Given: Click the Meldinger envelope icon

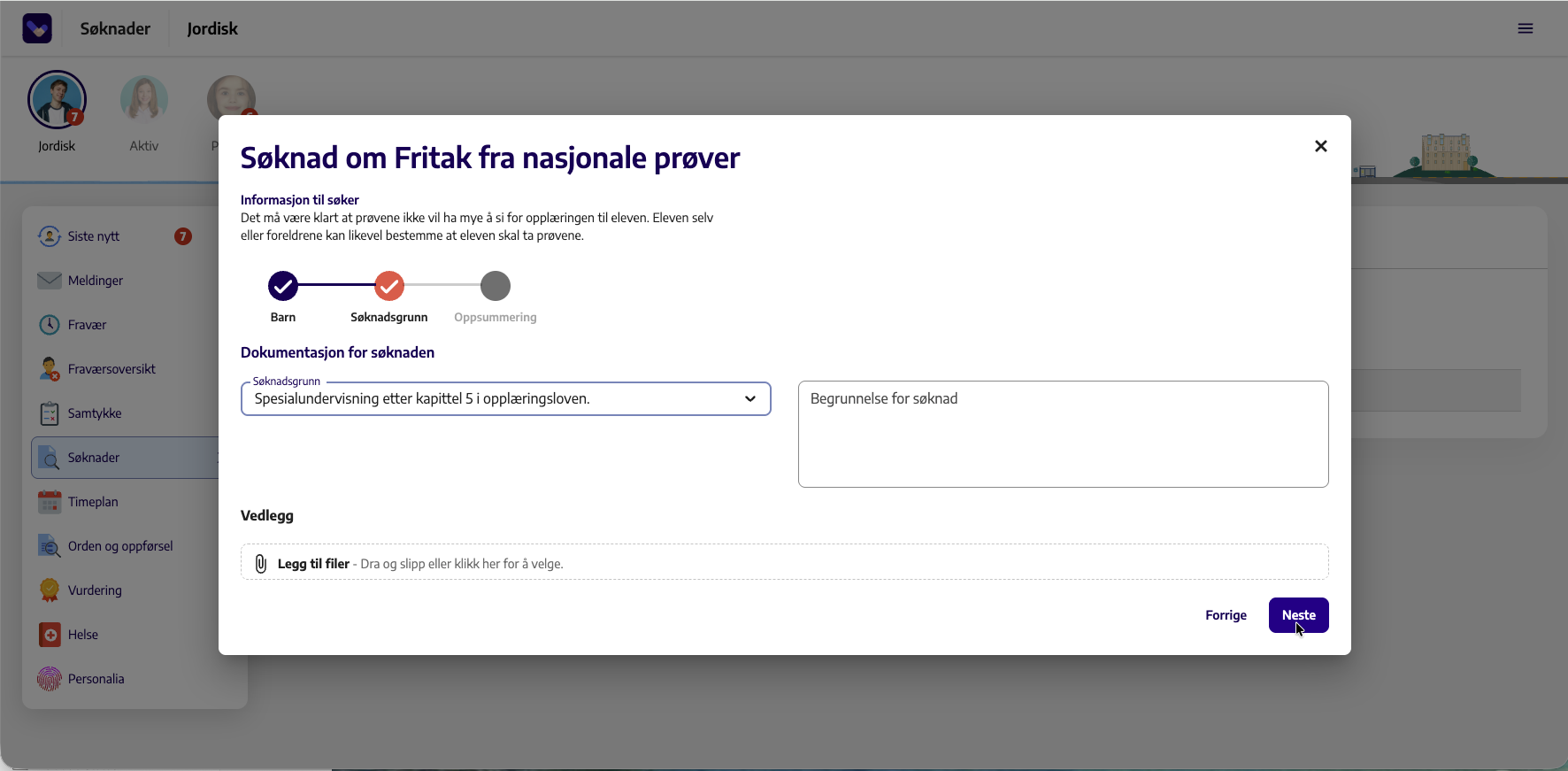Looking at the screenshot, I should coord(50,281).
